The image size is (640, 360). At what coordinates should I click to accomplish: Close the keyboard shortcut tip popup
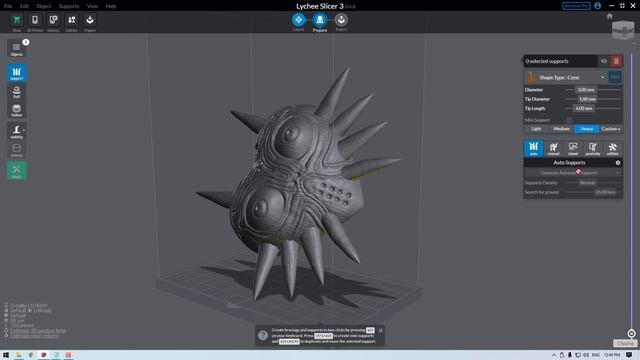pyautogui.click(x=380, y=331)
